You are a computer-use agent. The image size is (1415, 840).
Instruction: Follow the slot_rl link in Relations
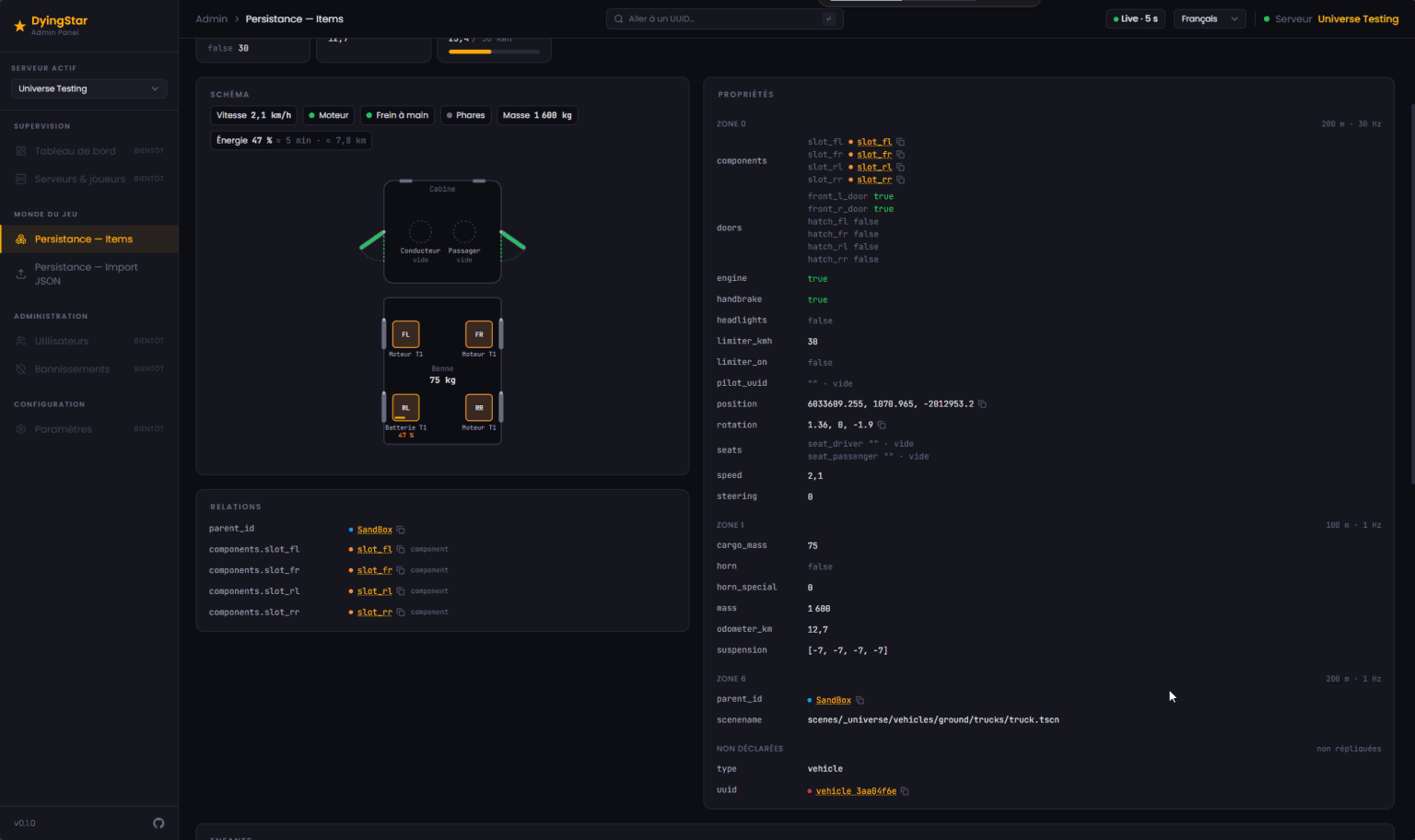375,591
